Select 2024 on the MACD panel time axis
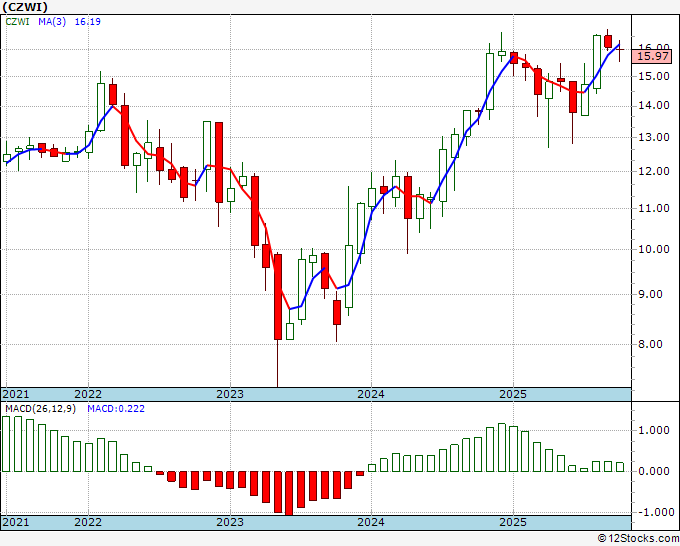Viewport: 680px width, 546px height. coord(371,522)
